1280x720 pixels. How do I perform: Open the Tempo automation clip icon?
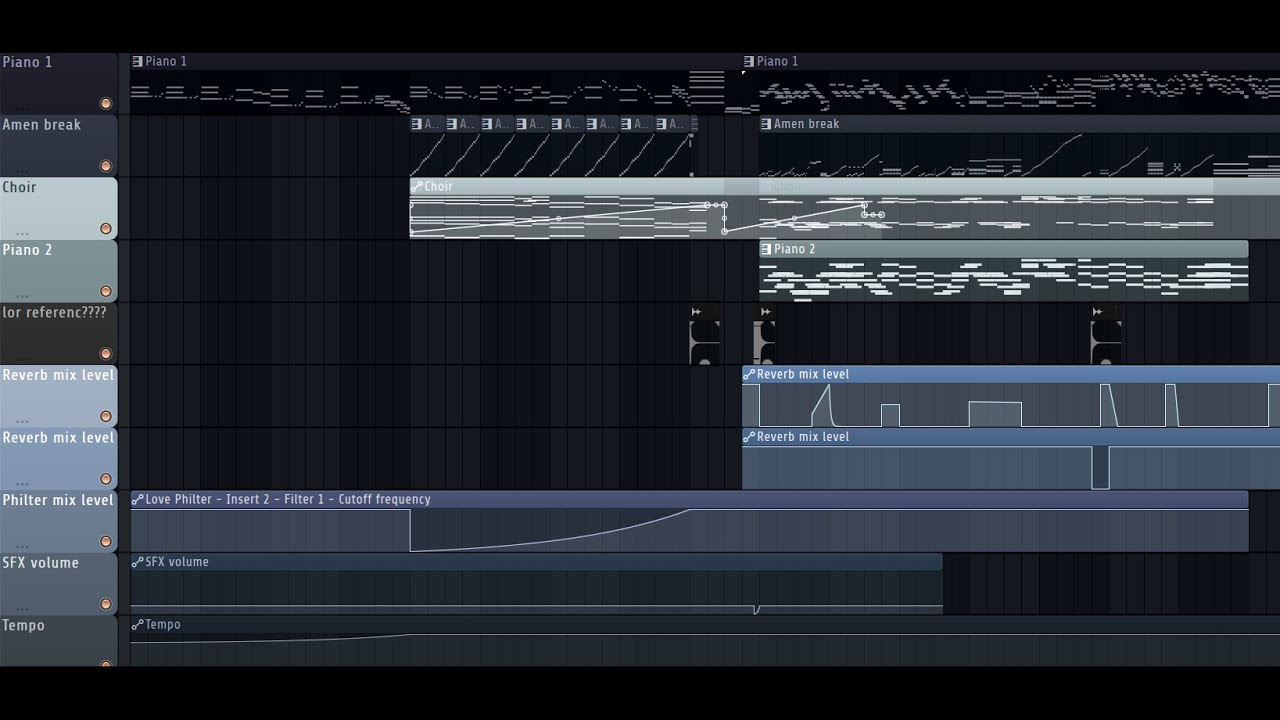(x=137, y=625)
